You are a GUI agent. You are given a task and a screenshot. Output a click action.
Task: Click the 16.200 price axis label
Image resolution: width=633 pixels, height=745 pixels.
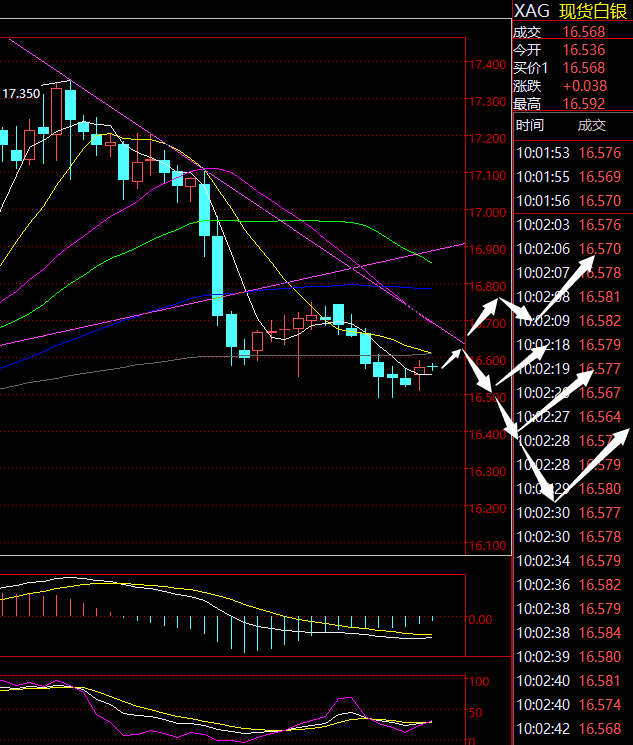point(488,509)
